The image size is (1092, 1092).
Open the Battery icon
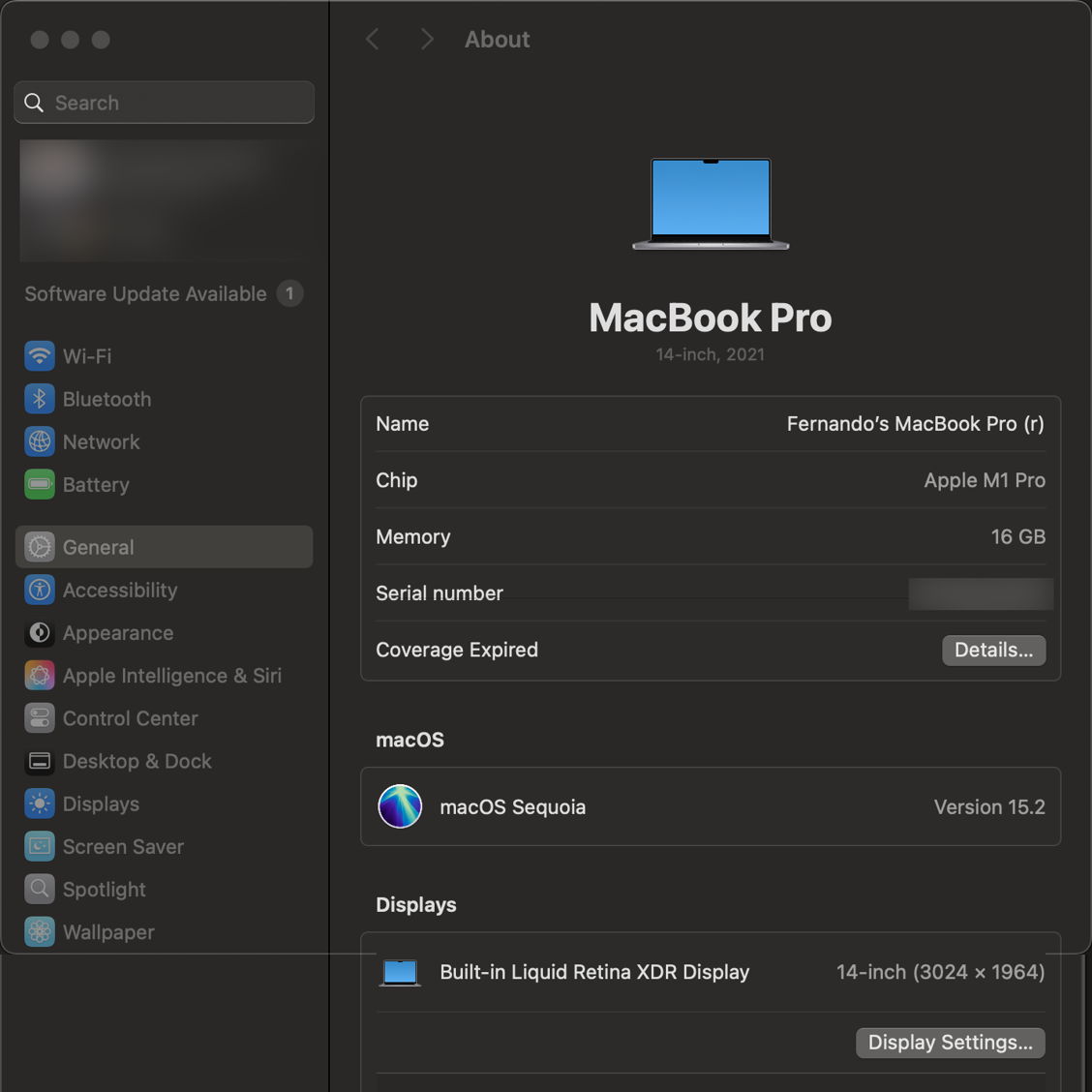(40, 484)
